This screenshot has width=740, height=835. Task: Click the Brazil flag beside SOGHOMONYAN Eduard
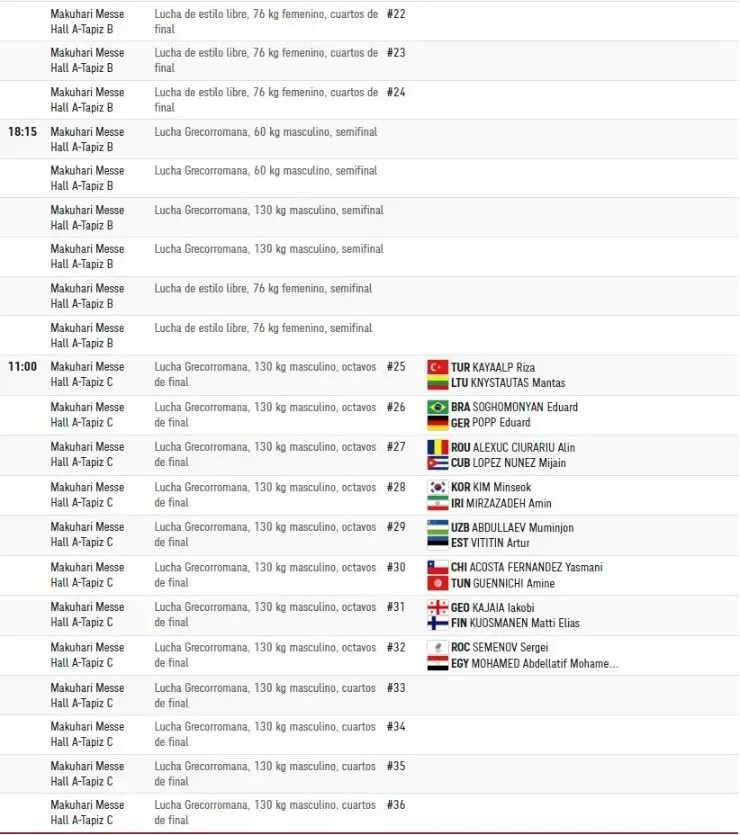[437, 407]
